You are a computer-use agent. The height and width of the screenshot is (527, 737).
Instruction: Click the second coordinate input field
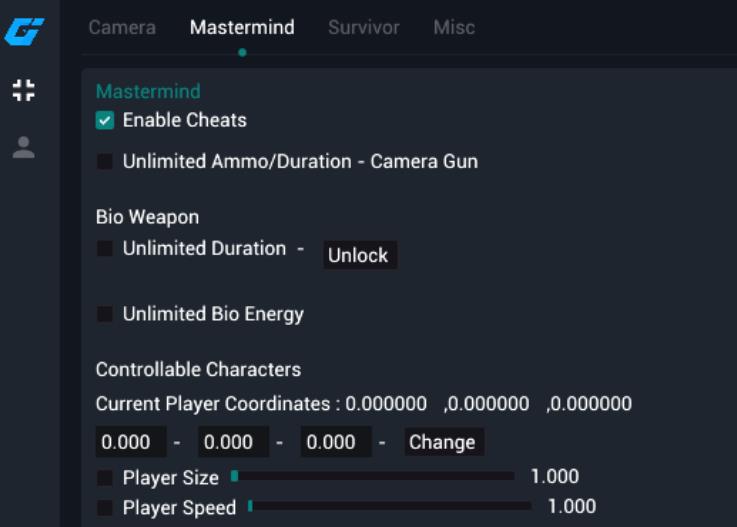pos(232,442)
